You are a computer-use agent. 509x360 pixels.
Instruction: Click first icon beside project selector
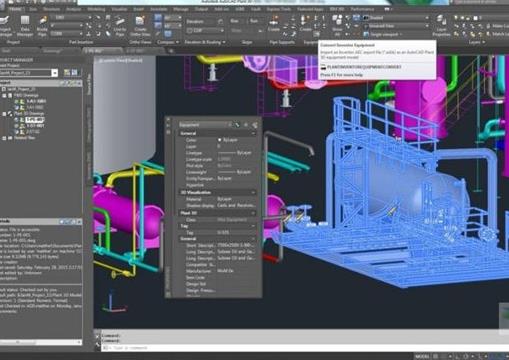click(67, 72)
